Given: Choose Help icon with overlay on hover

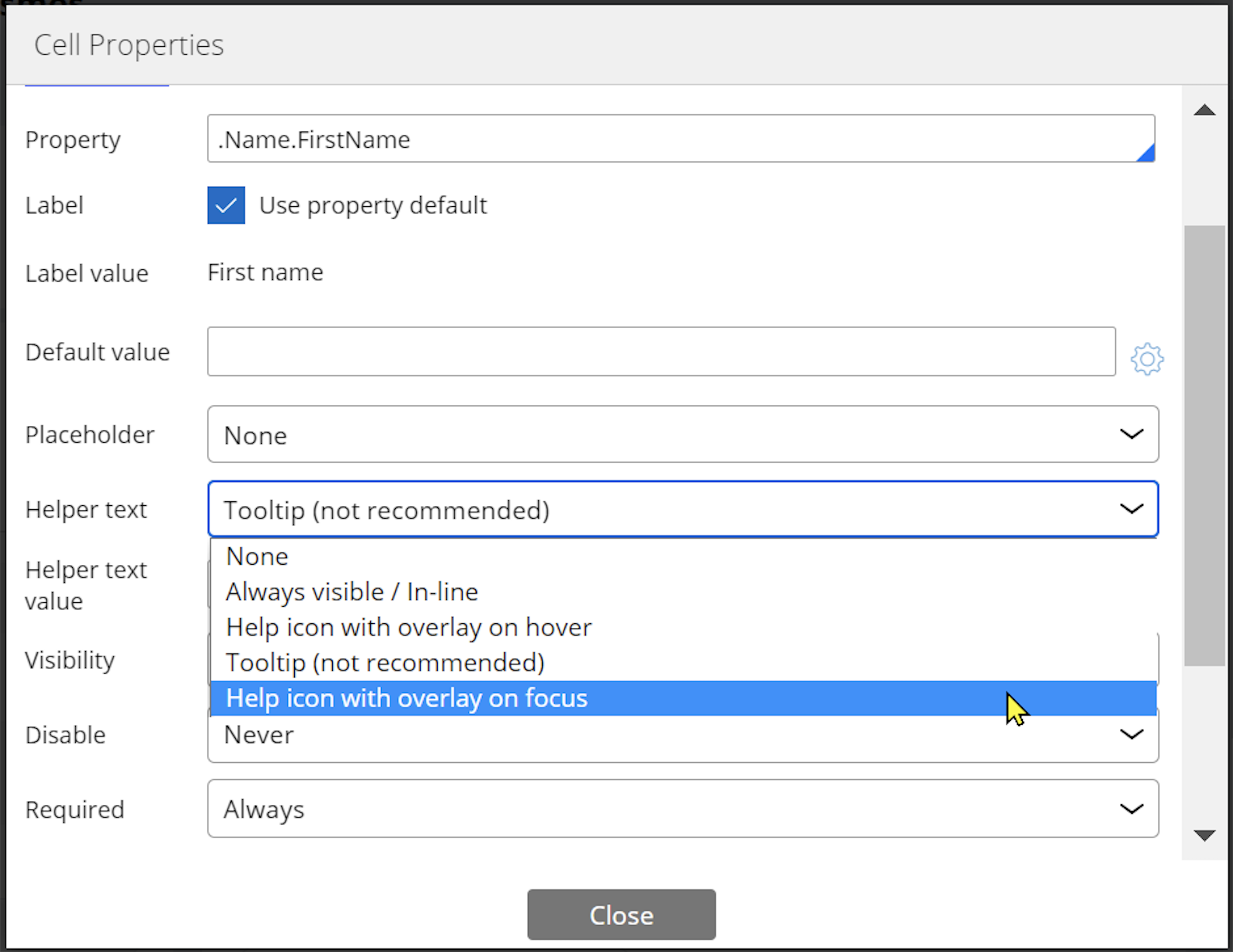Looking at the screenshot, I should click(683, 628).
